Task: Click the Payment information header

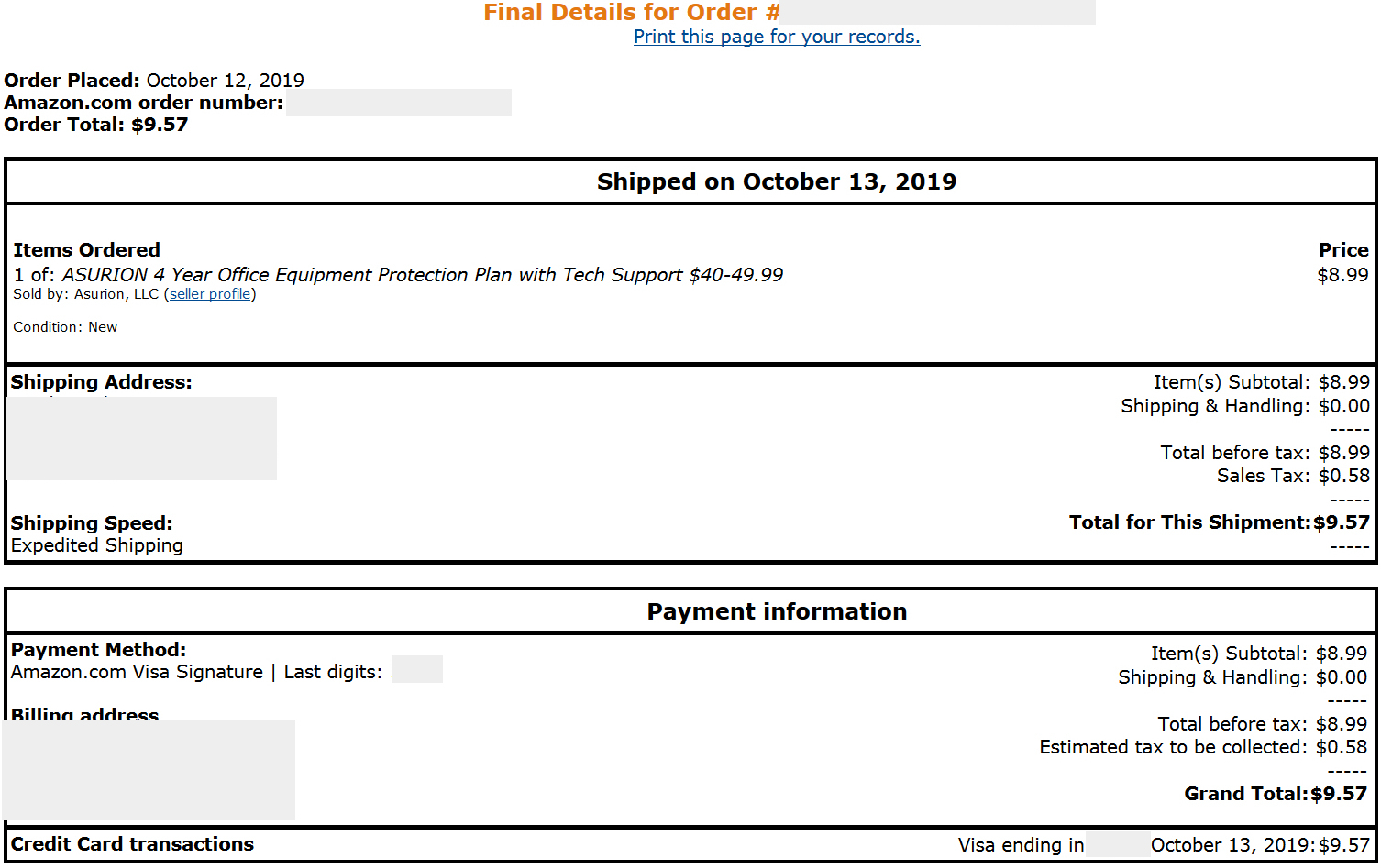Action: tap(777, 611)
